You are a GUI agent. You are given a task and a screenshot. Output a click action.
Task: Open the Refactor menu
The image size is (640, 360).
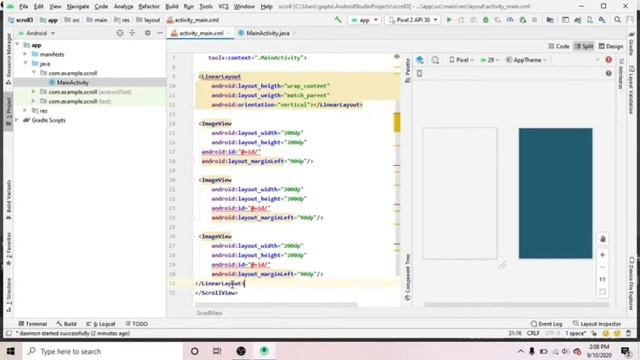(x=149, y=7)
